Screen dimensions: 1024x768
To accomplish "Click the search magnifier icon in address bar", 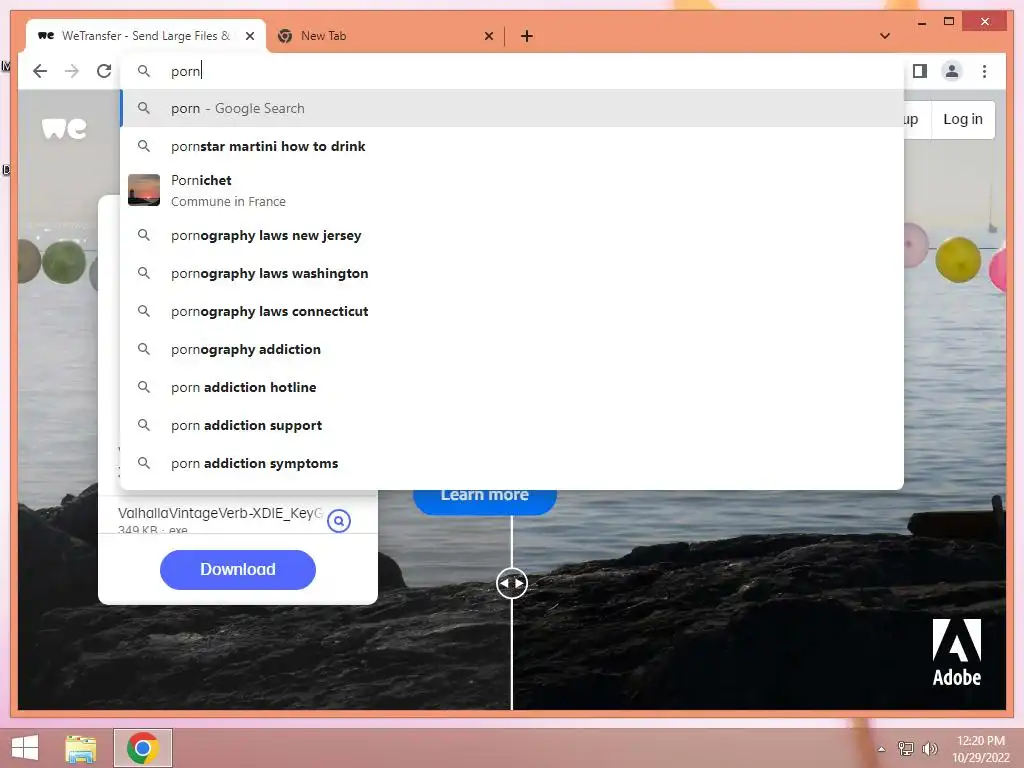I will coord(144,71).
